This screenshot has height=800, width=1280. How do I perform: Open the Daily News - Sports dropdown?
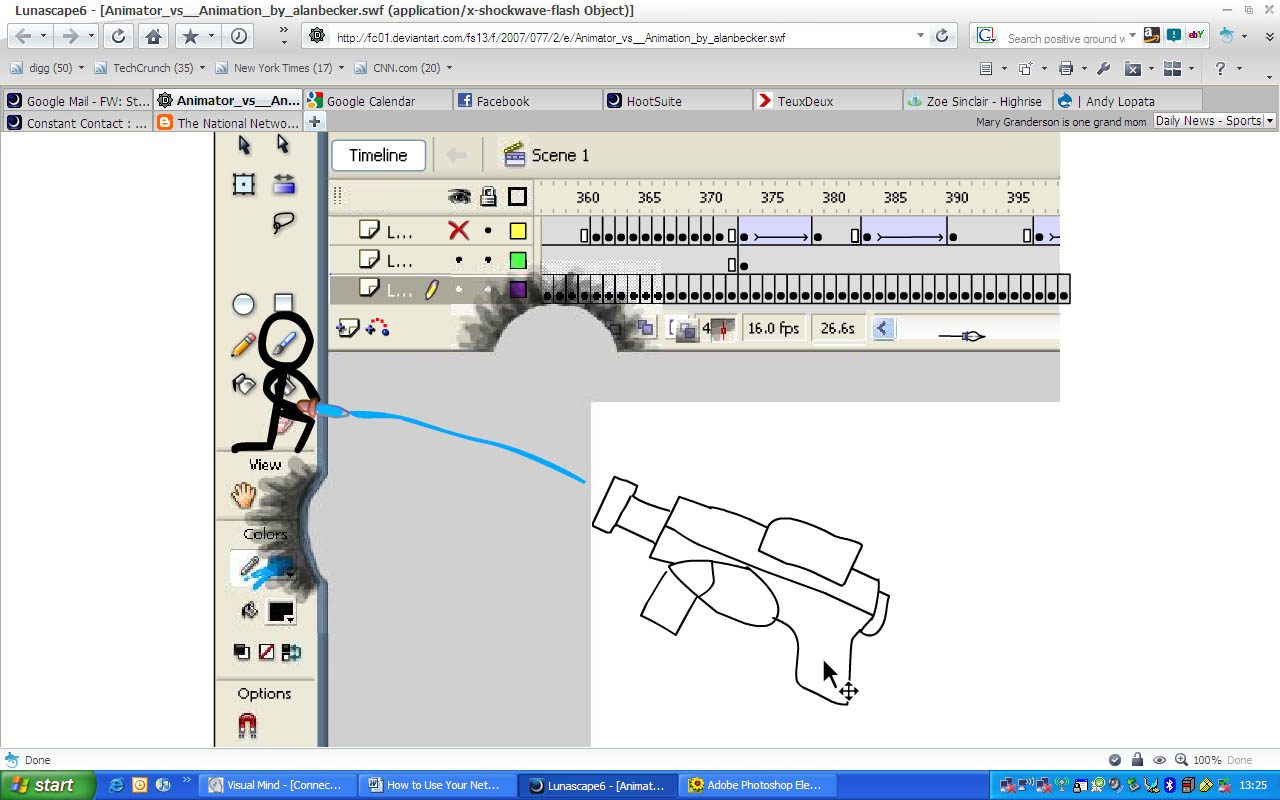coord(1215,120)
